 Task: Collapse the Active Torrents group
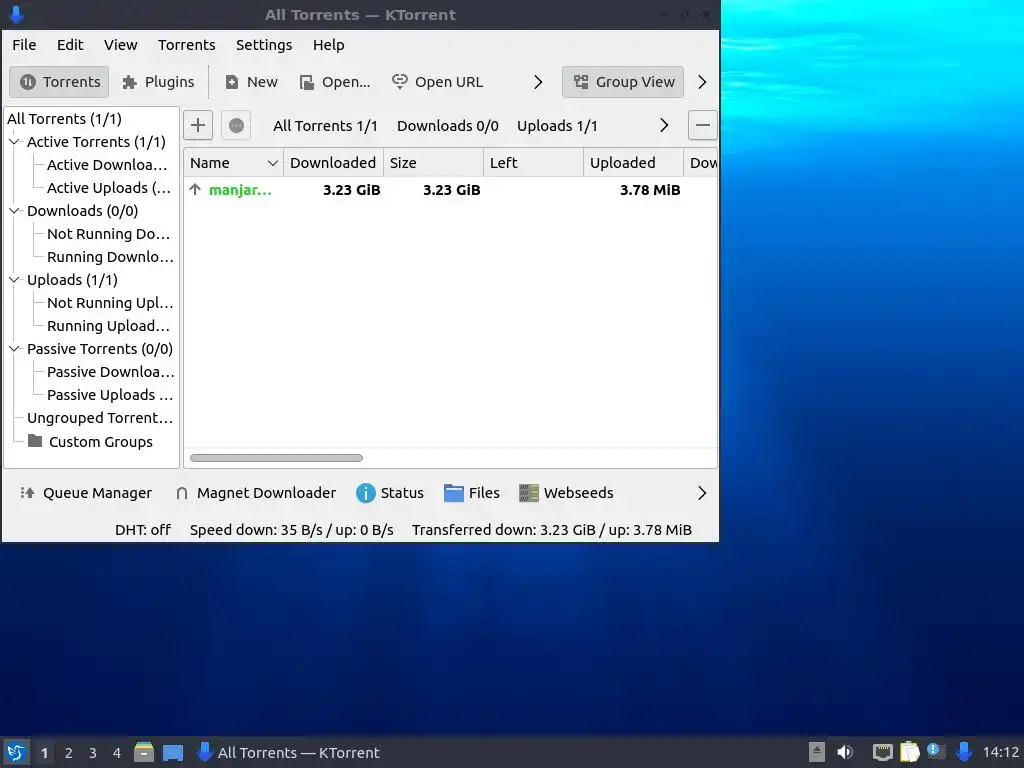[x=14, y=142]
